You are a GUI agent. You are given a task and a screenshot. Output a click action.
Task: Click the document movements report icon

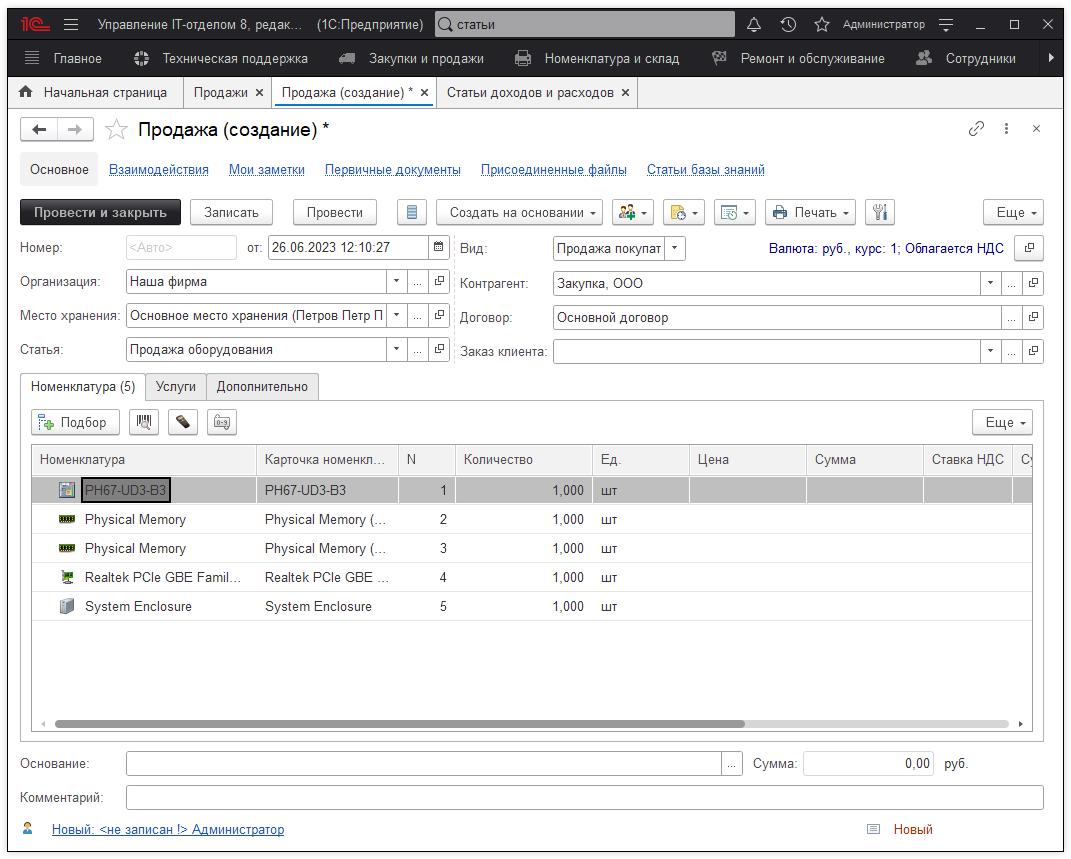click(x=412, y=212)
